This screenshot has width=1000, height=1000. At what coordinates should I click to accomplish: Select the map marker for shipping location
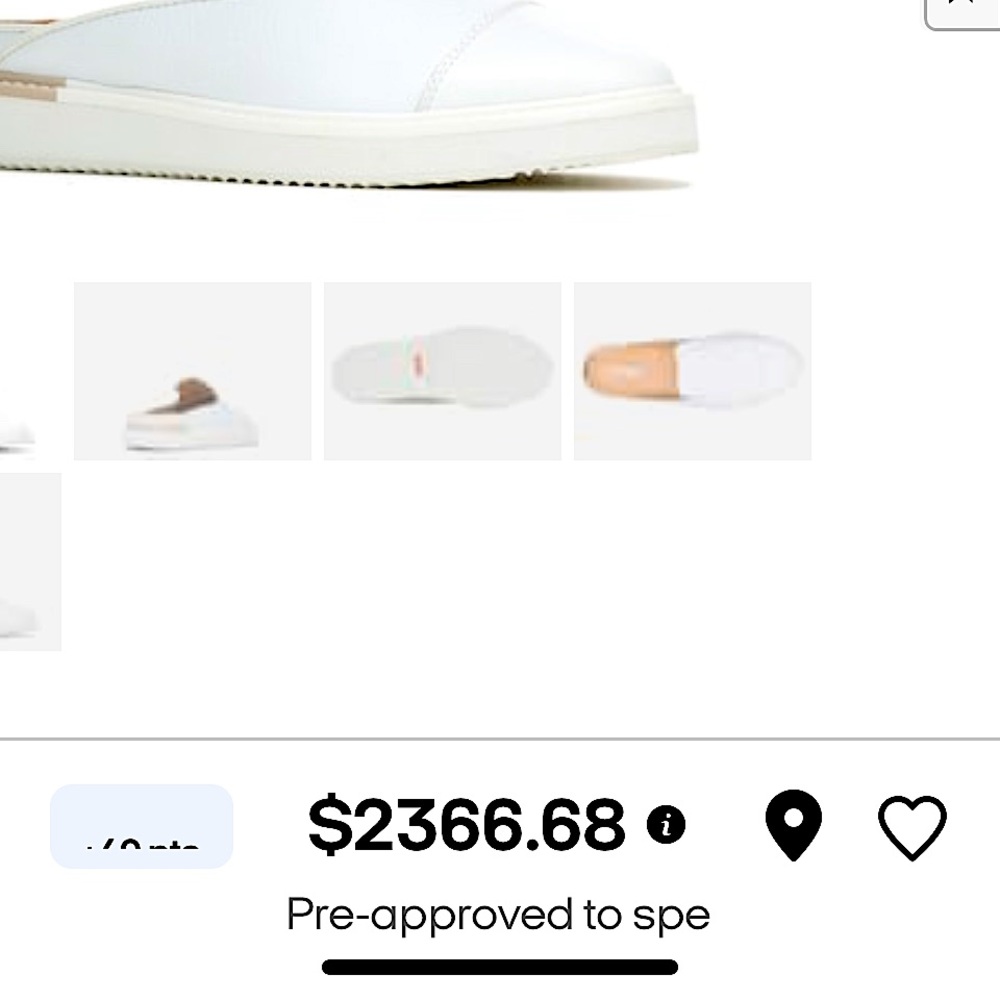(794, 823)
